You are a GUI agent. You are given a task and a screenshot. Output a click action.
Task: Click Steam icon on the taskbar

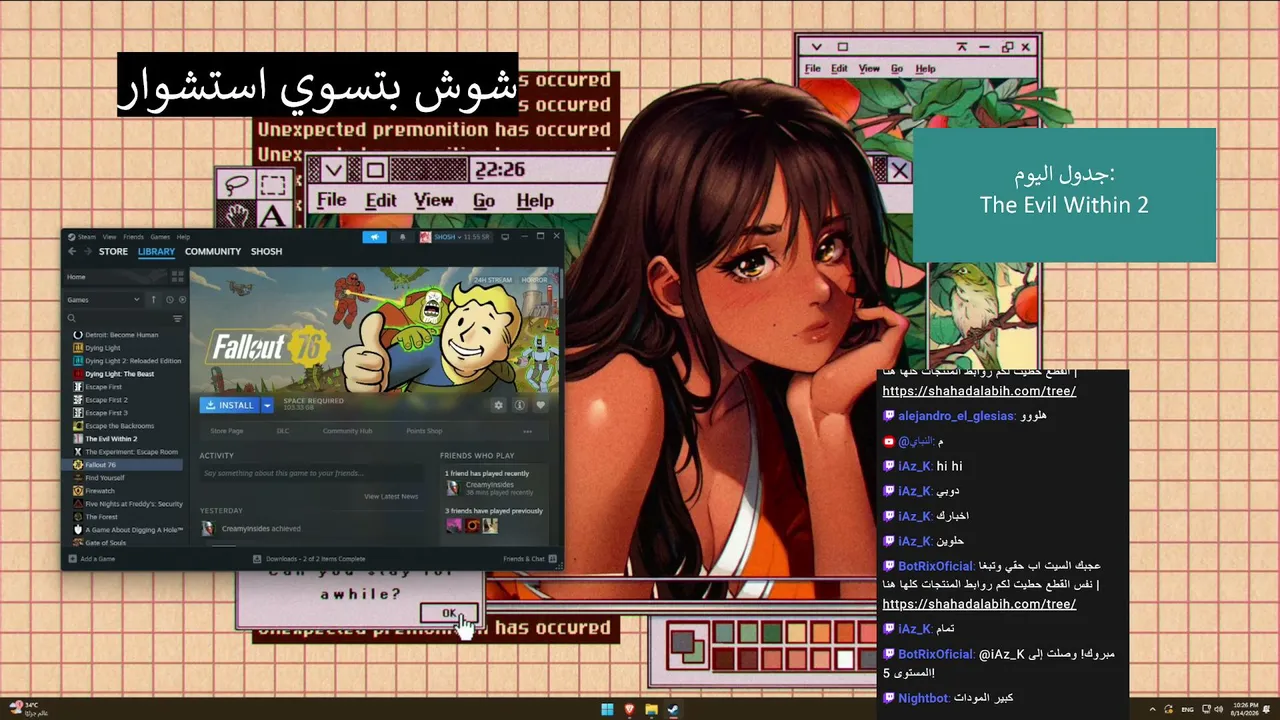[x=673, y=710]
